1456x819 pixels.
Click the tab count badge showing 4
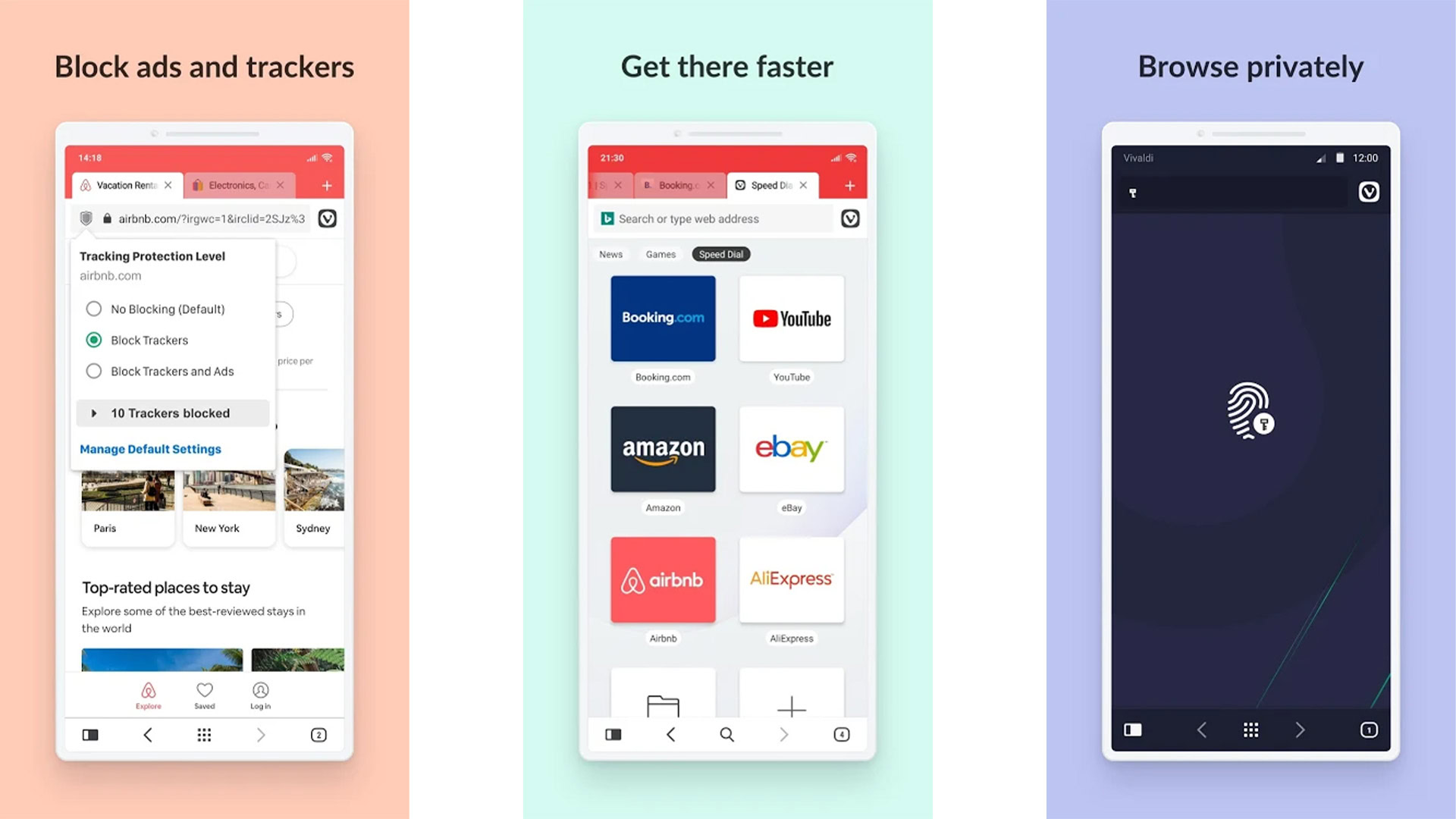click(x=842, y=734)
